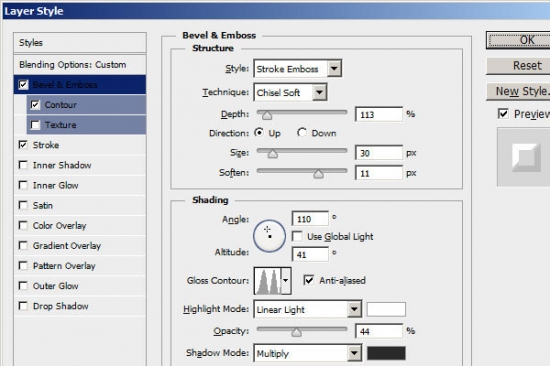Viewport: 550px width, 366px height.
Task: Select the Stroke effect row
Action: pos(80,145)
